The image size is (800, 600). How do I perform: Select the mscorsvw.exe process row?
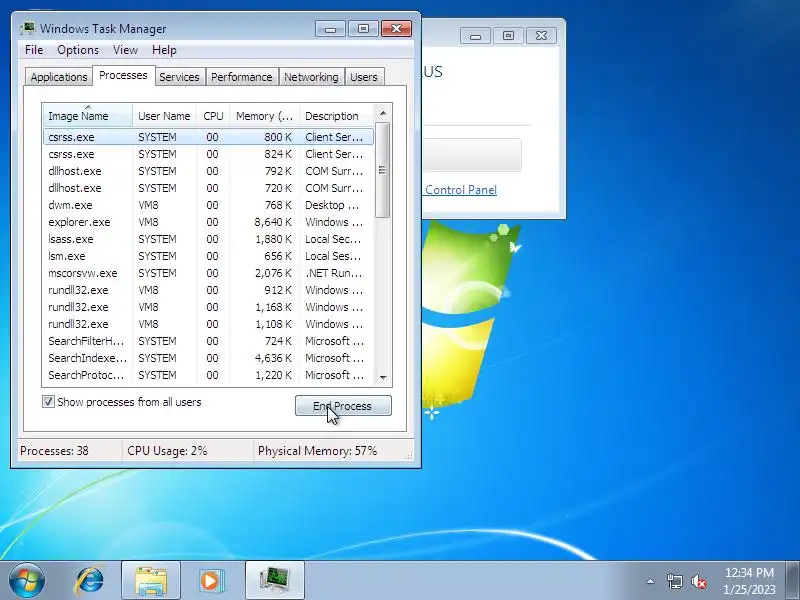tap(208, 273)
